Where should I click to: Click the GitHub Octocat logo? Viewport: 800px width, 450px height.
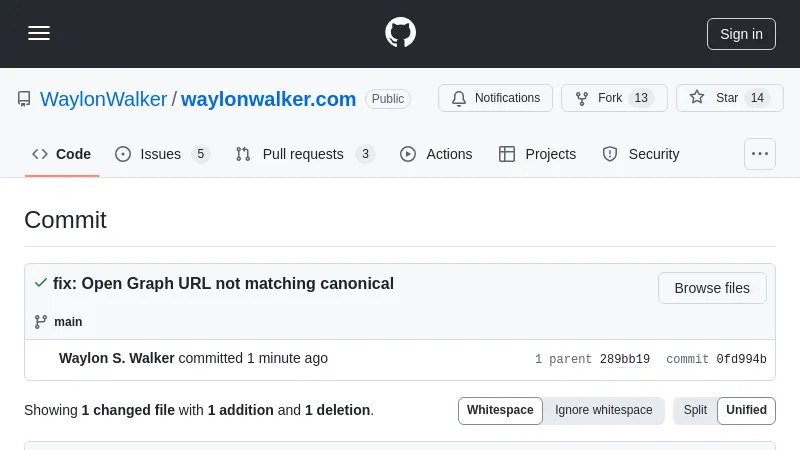point(400,33)
